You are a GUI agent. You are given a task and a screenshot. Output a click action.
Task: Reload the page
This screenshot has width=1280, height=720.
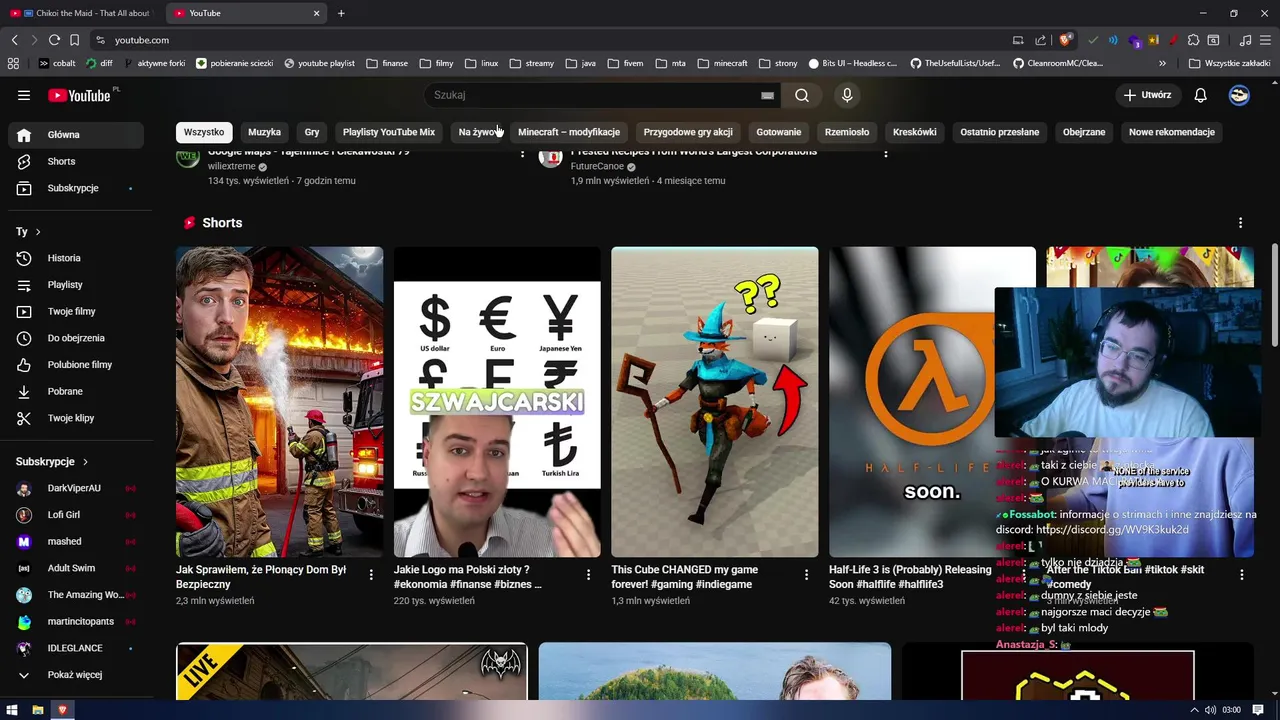point(54,40)
